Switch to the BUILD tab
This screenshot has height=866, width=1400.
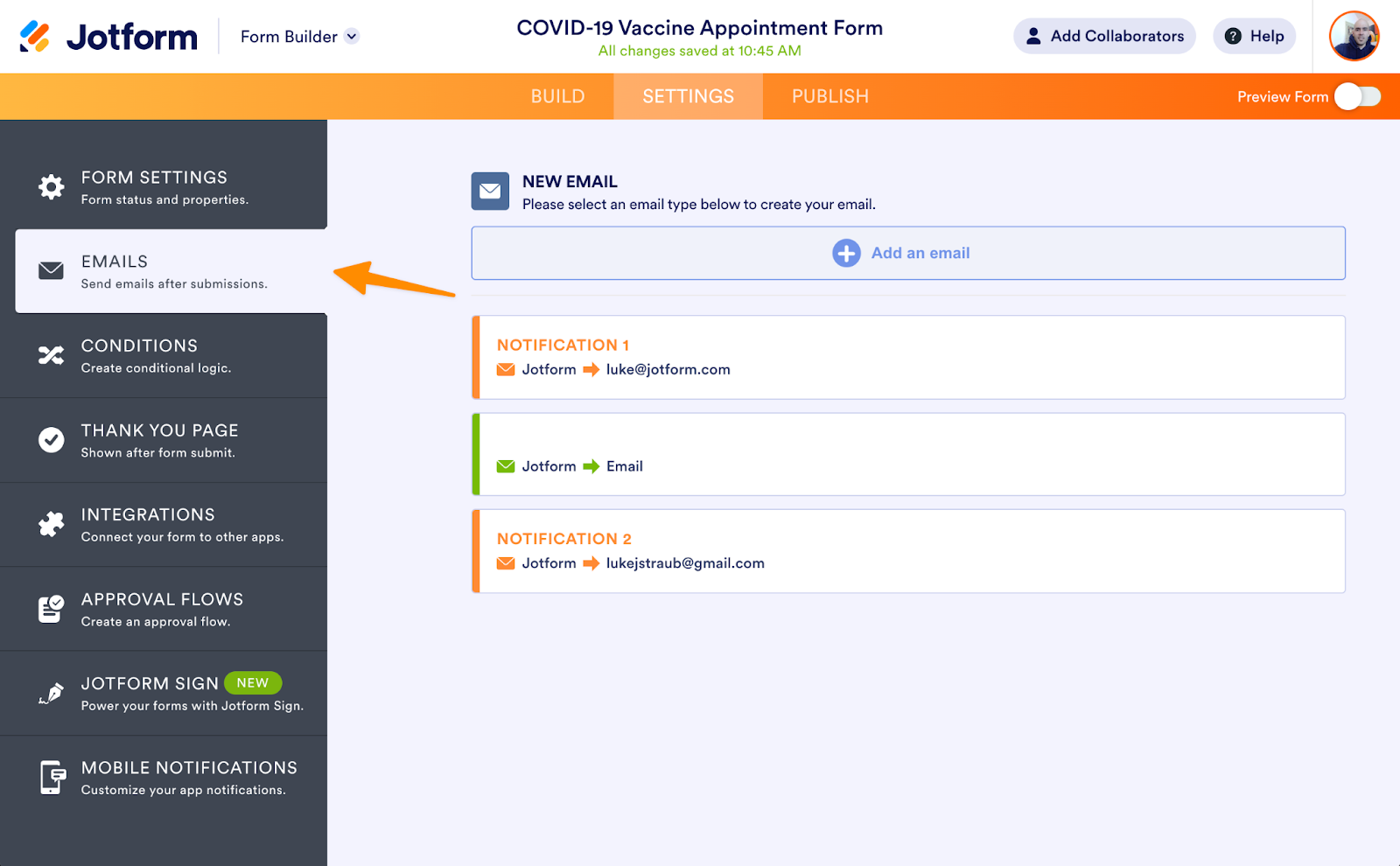point(557,97)
